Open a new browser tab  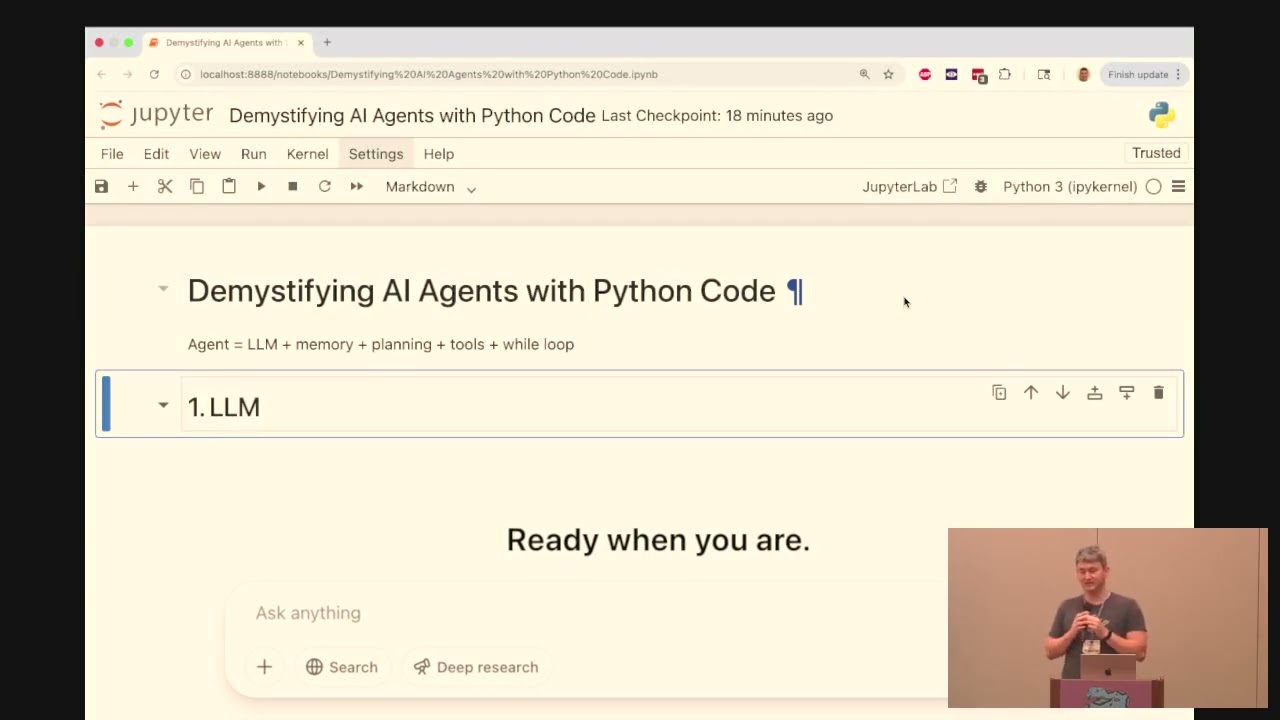[x=327, y=42]
